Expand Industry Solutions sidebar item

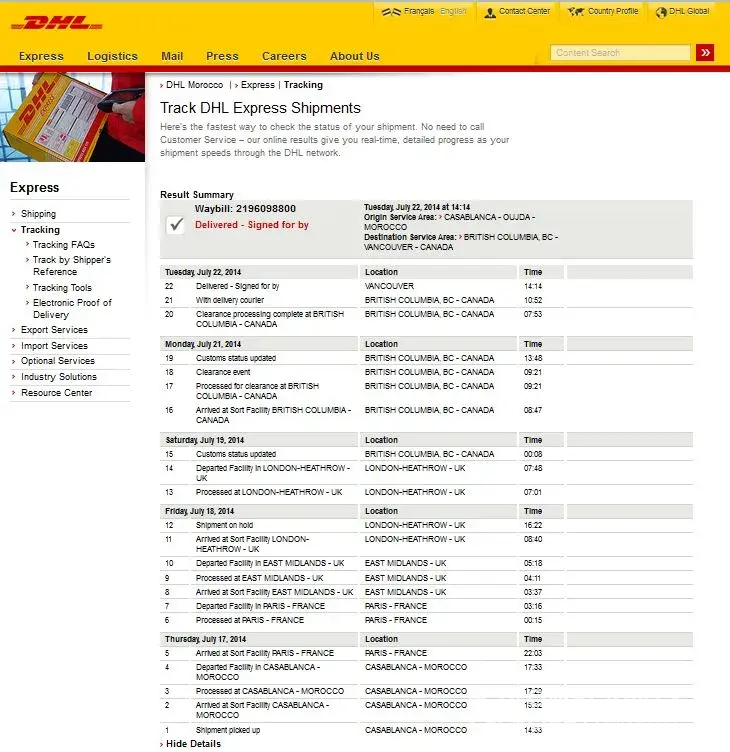point(59,377)
